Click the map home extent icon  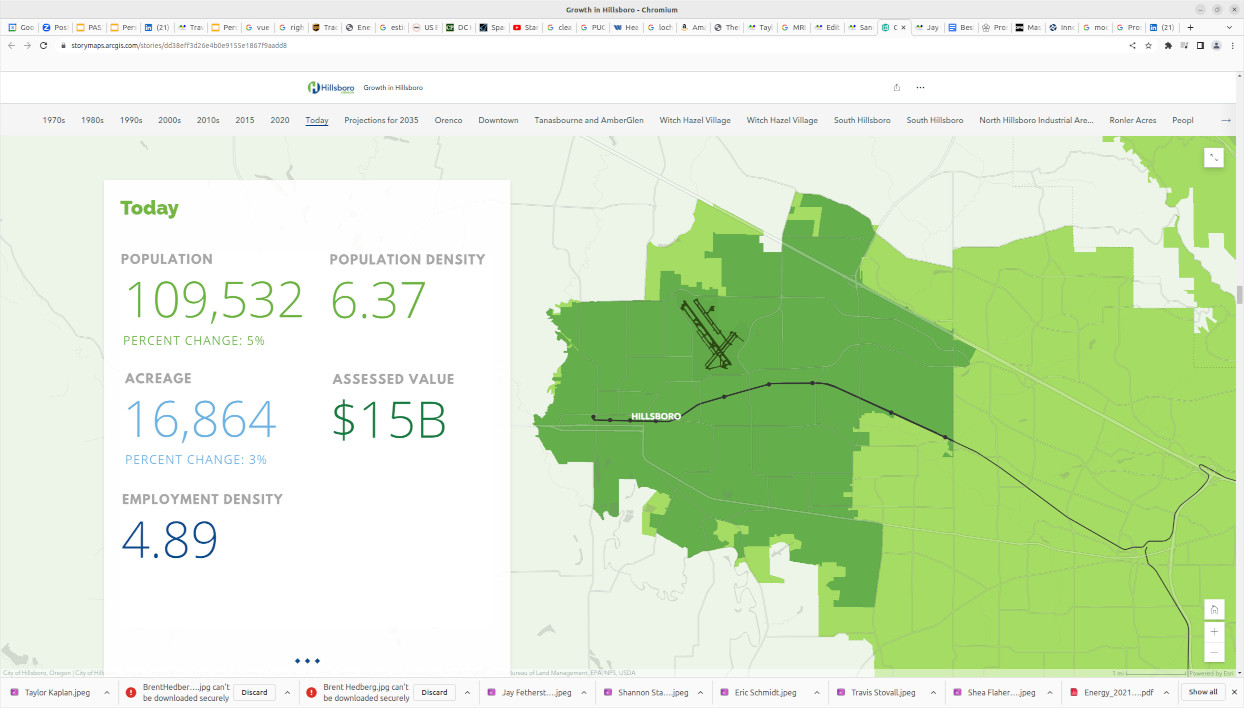click(x=1213, y=610)
